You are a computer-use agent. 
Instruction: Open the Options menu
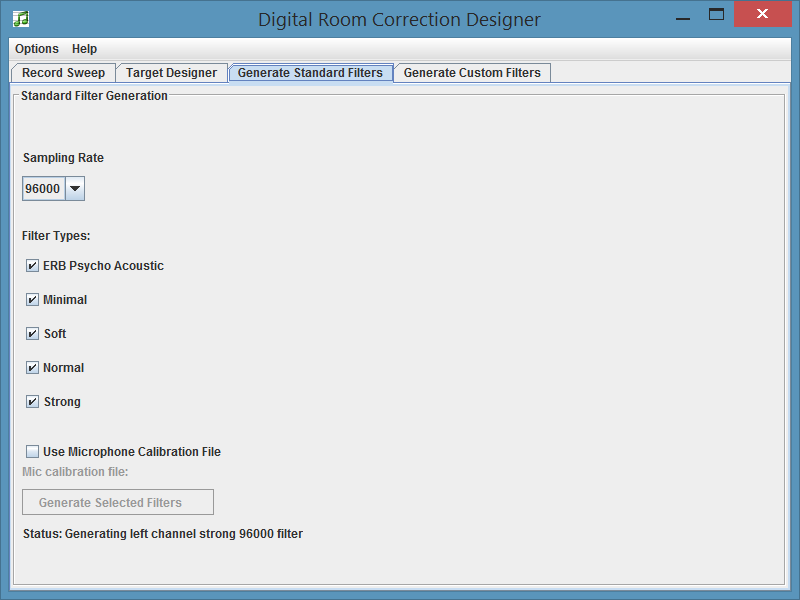coord(36,48)
